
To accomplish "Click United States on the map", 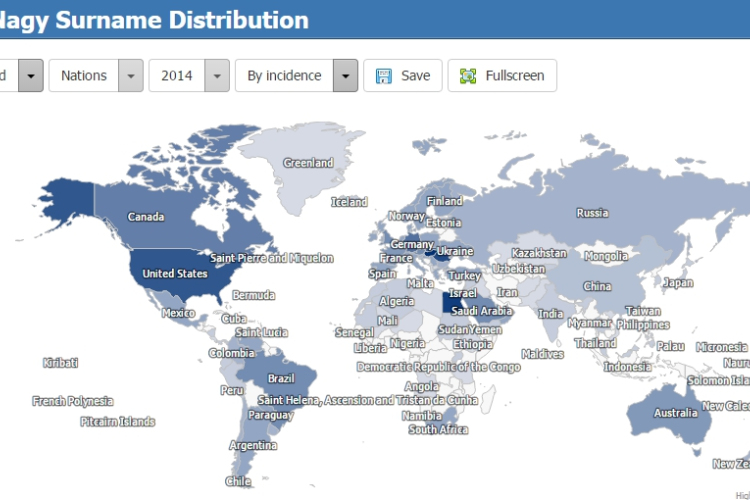I will click(x=174, y=273).
